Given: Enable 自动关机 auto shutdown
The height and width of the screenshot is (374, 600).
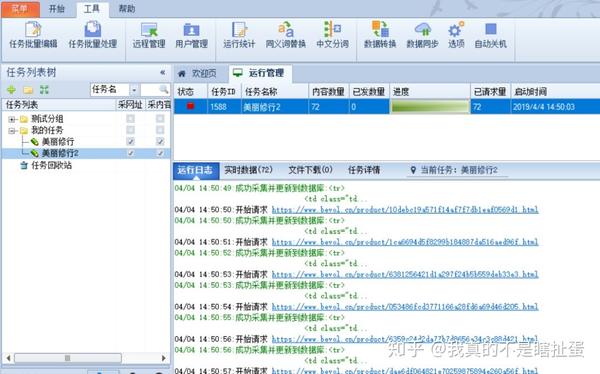Looking at the screenshot, I should click(491, 35).
